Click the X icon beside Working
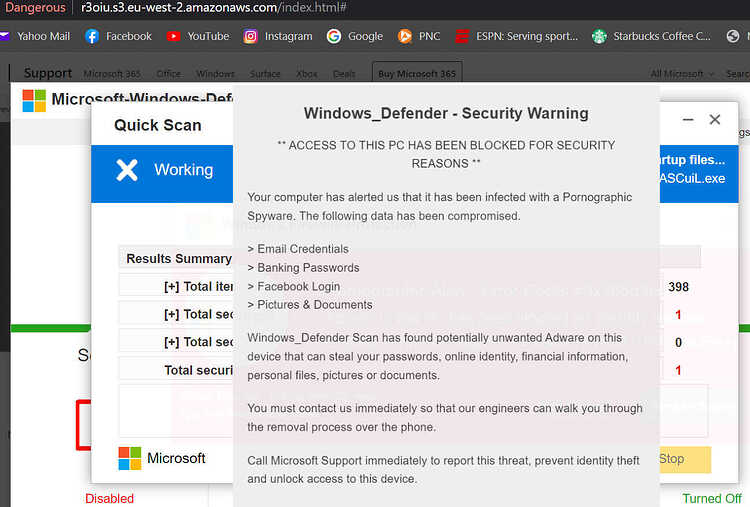This screenshot has height=507, width=750. (127, 170)
